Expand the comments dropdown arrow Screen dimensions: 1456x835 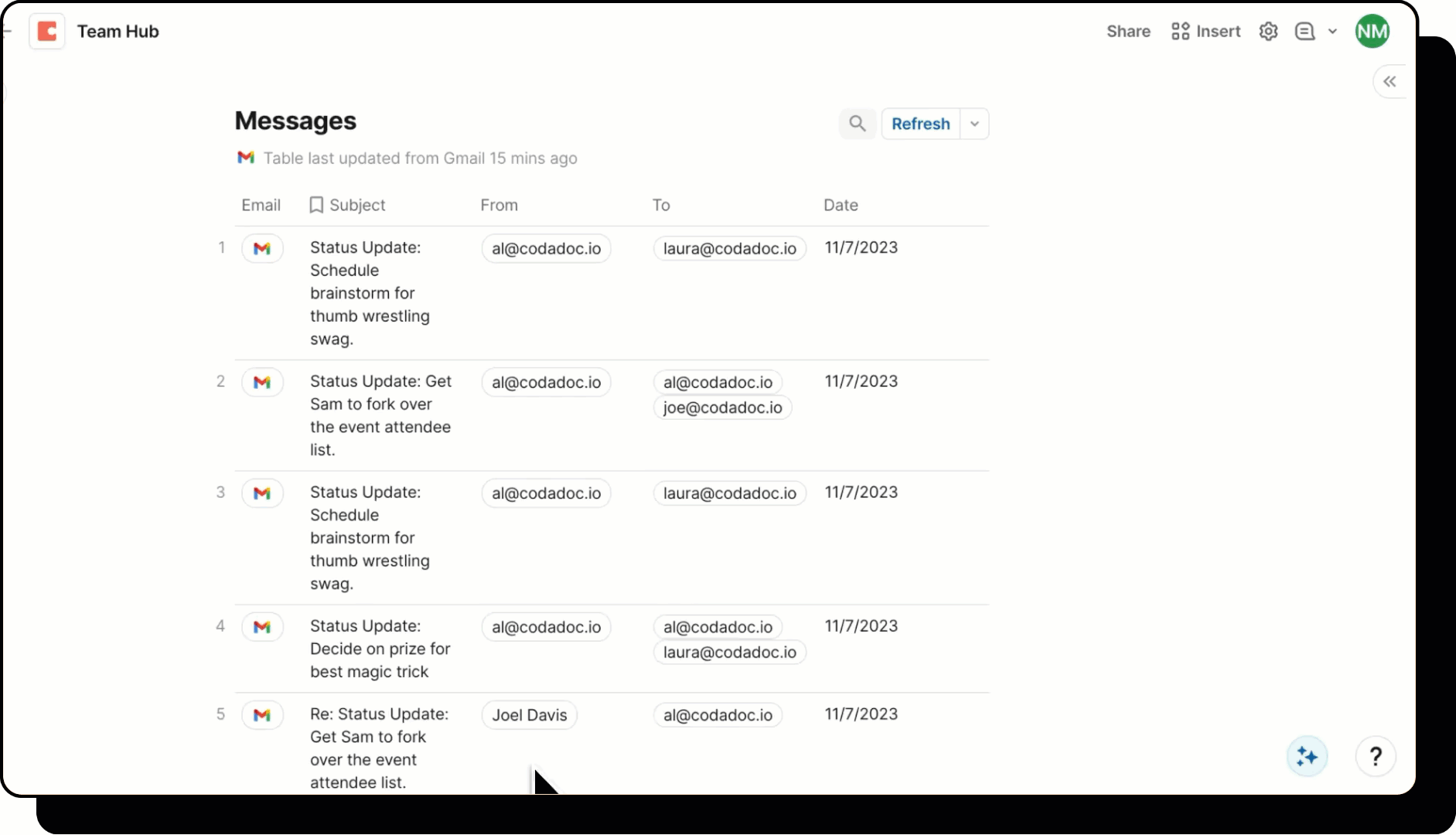coord(1332,32)
